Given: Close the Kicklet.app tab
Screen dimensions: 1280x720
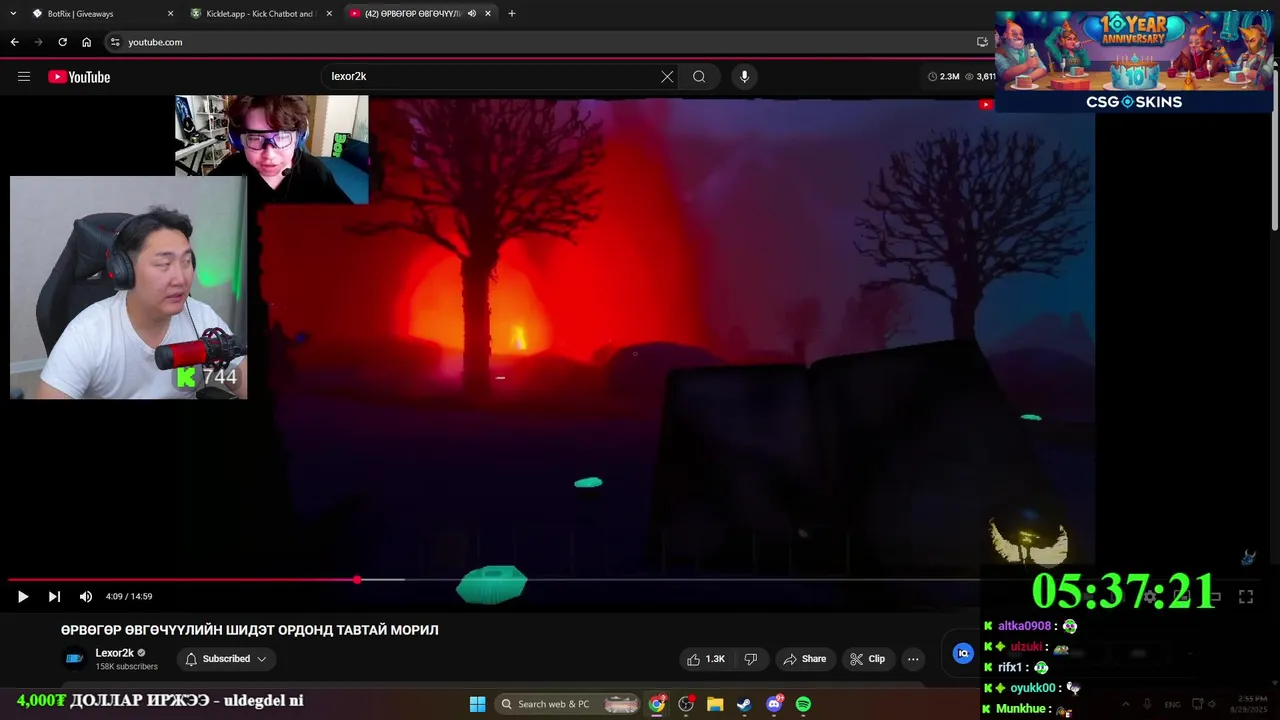Looking at the screenshot, I should pyautogui.click(x=330, y=14).
